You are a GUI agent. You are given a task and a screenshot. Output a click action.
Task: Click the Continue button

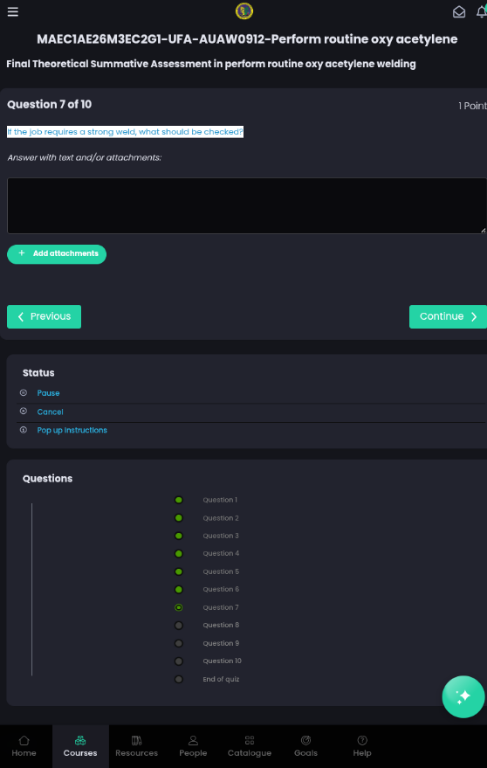click(448, 316)
